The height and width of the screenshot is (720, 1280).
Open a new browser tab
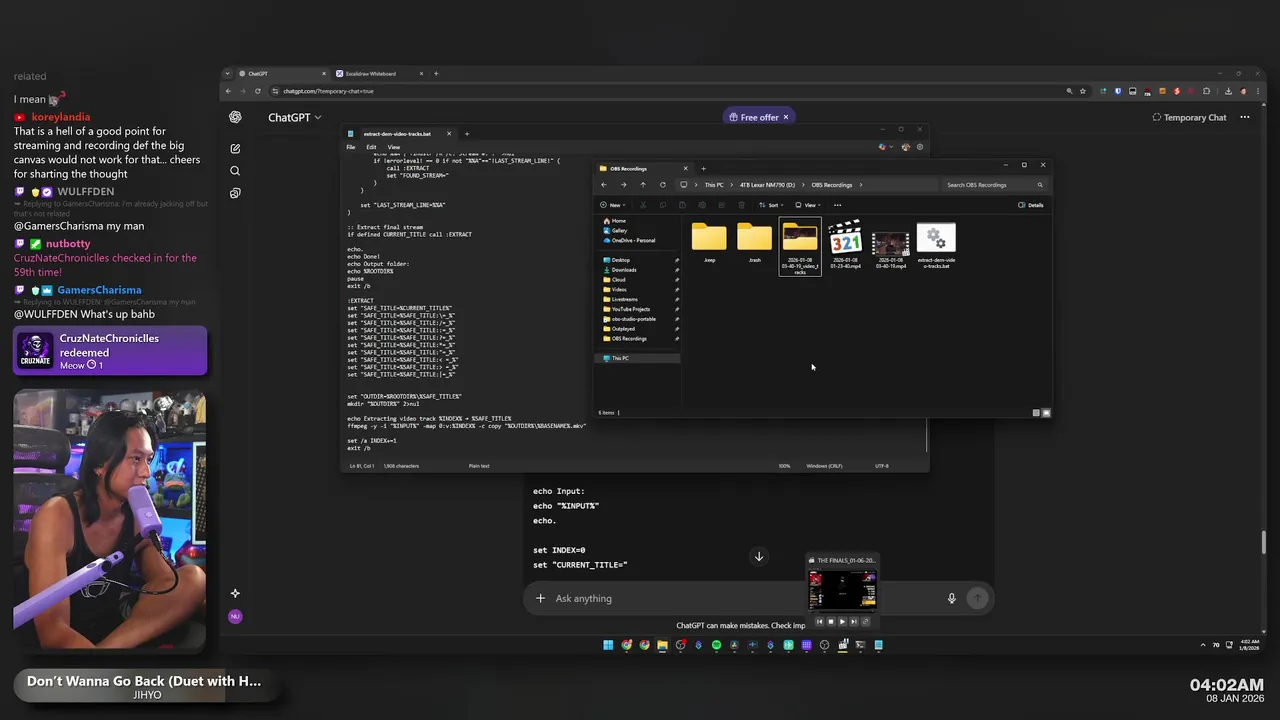click(436, 73)
